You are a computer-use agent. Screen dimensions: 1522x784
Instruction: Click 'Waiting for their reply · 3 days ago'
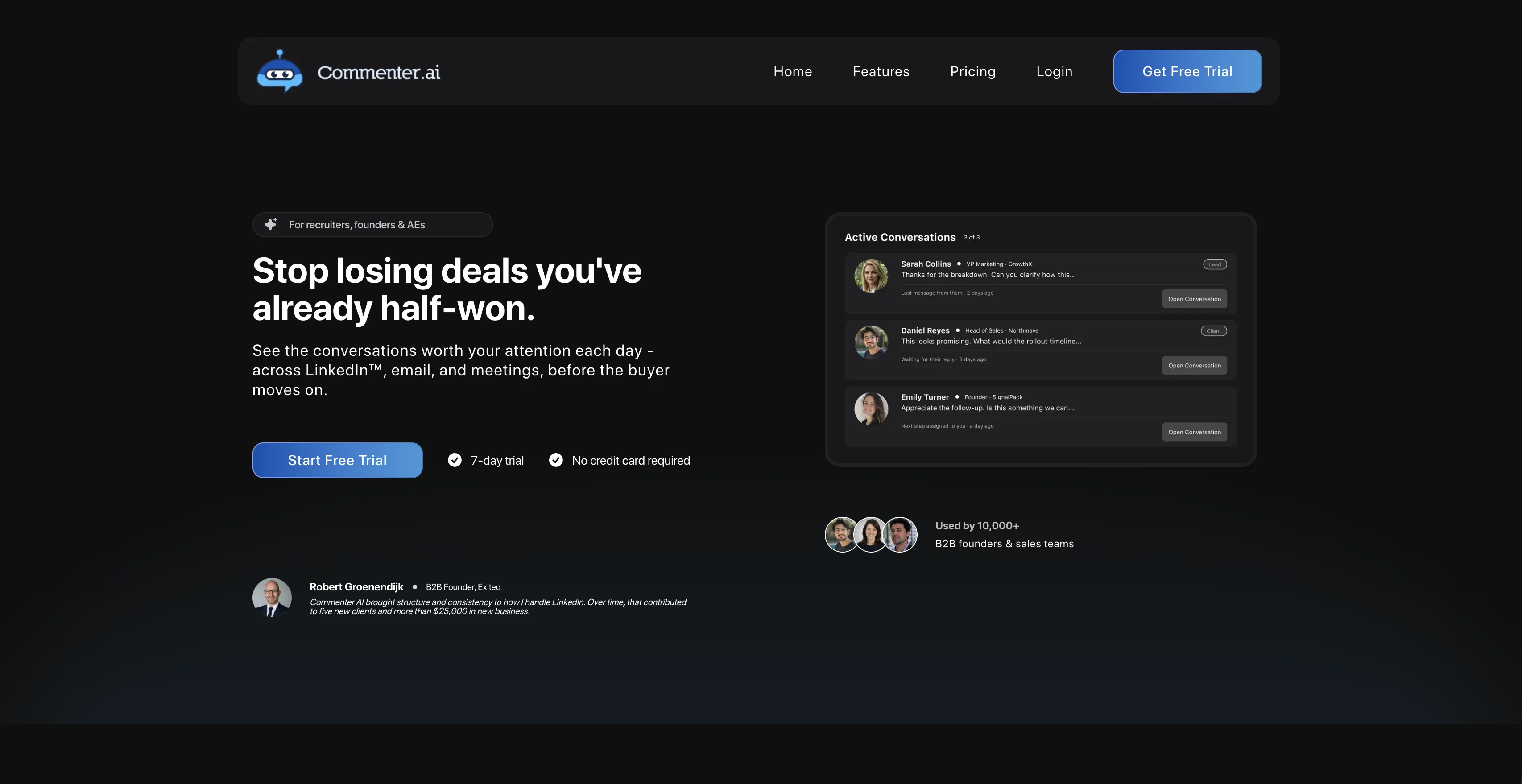tap(943, 359)
